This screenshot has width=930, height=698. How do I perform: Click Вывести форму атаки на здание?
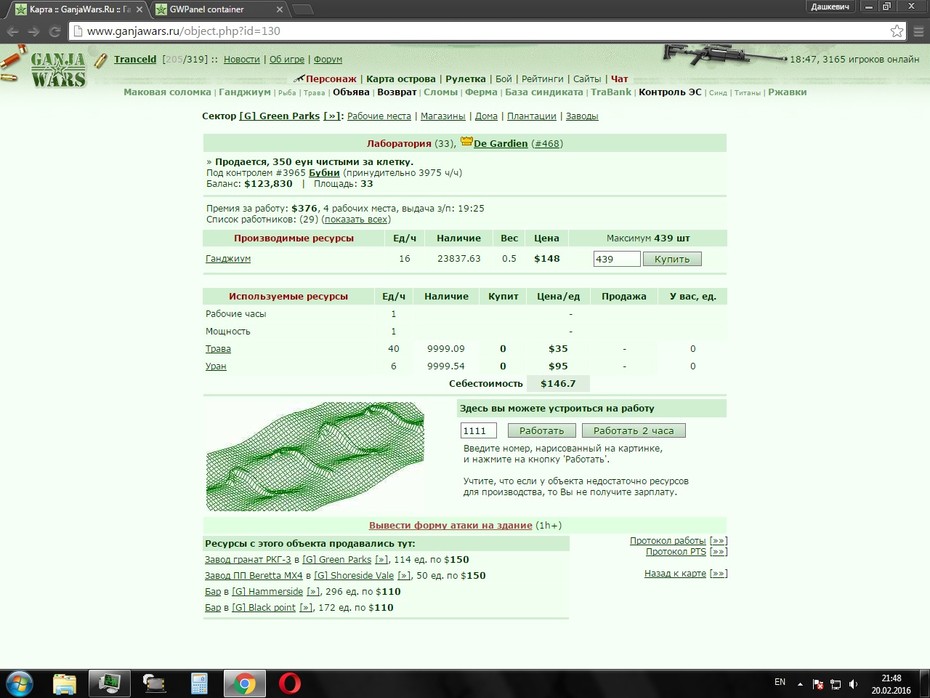(450, 525)
